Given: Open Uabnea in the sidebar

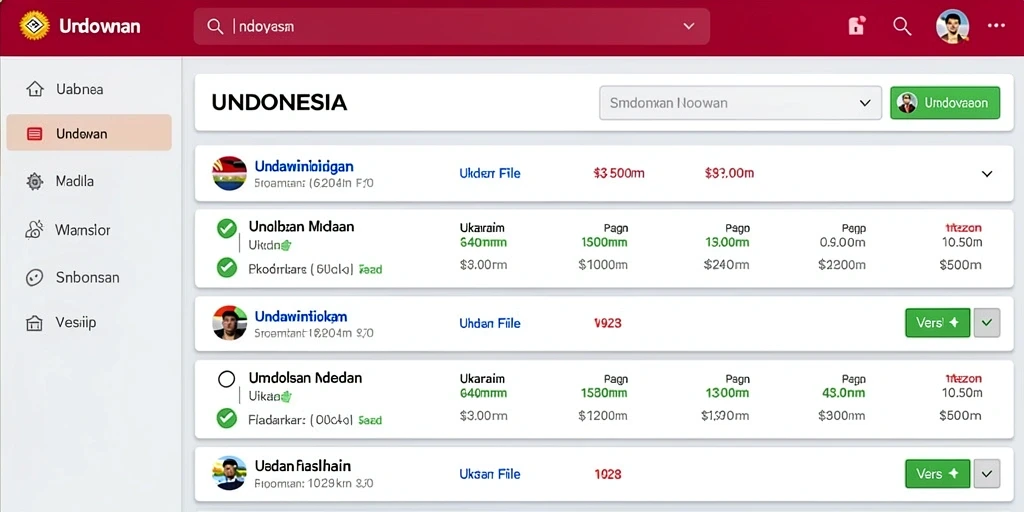Looking at the screenshot, I should click(x=89, y=89).
